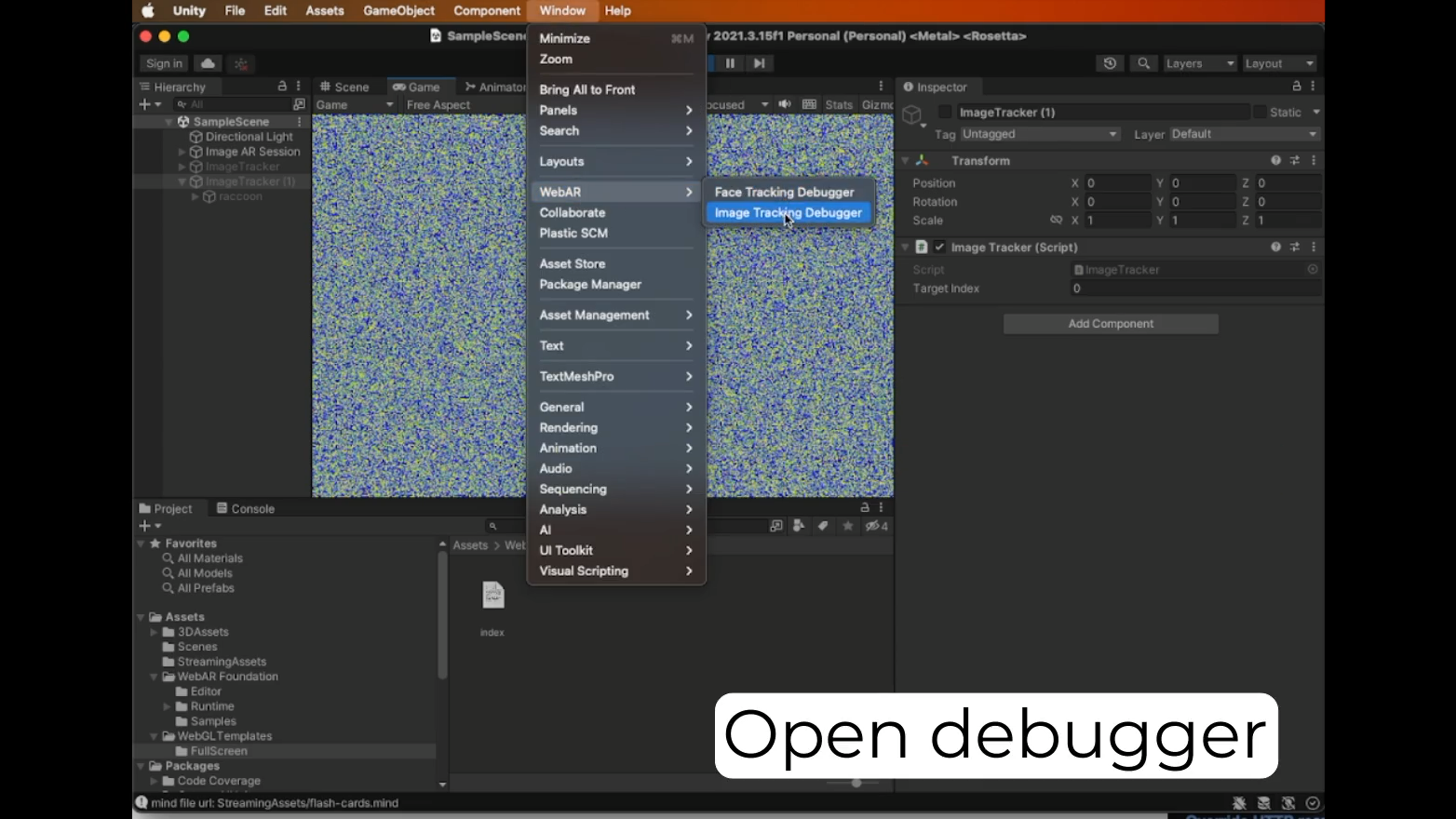This screenshot has height=819, width=1456.
Task: Select the index file thumbnail
Action: 492,596
